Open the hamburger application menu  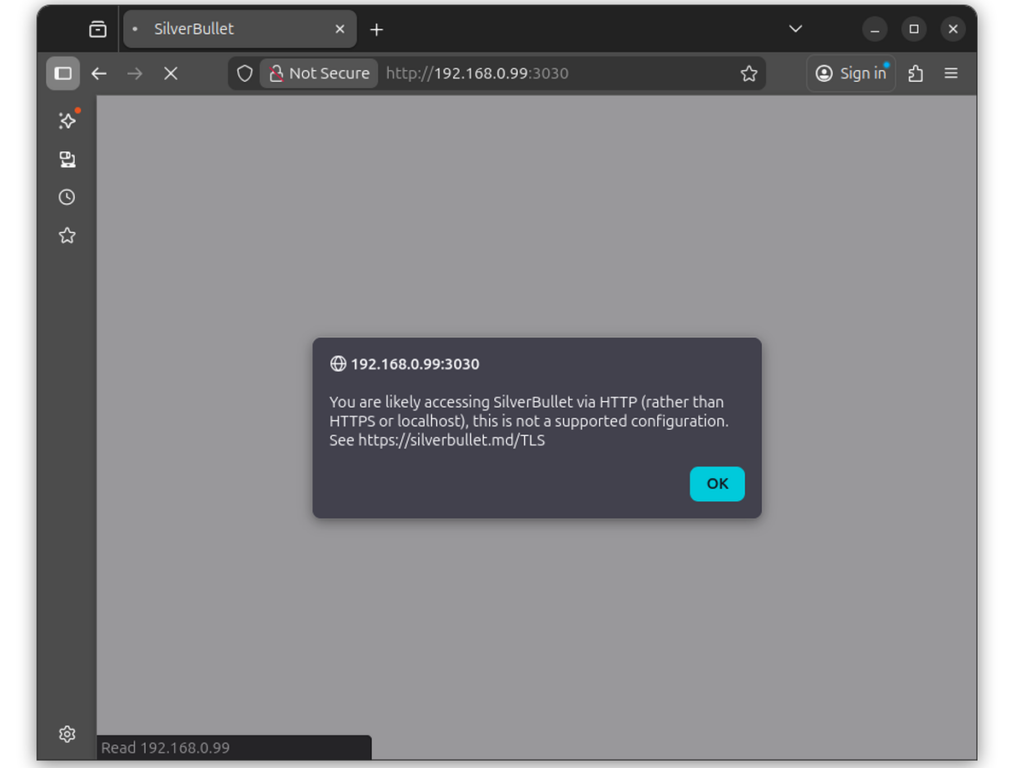pos(950,73)
